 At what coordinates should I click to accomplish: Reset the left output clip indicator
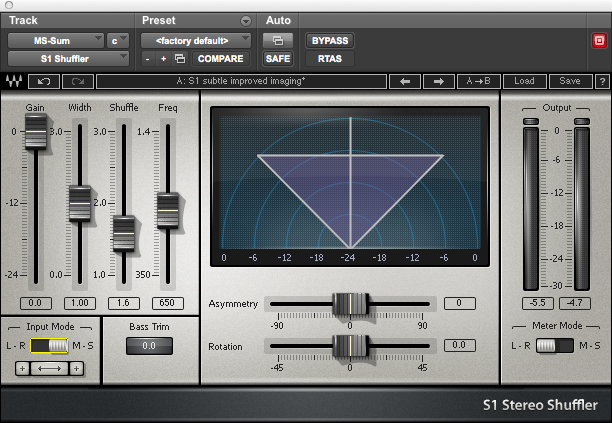[x=531, y=122]
